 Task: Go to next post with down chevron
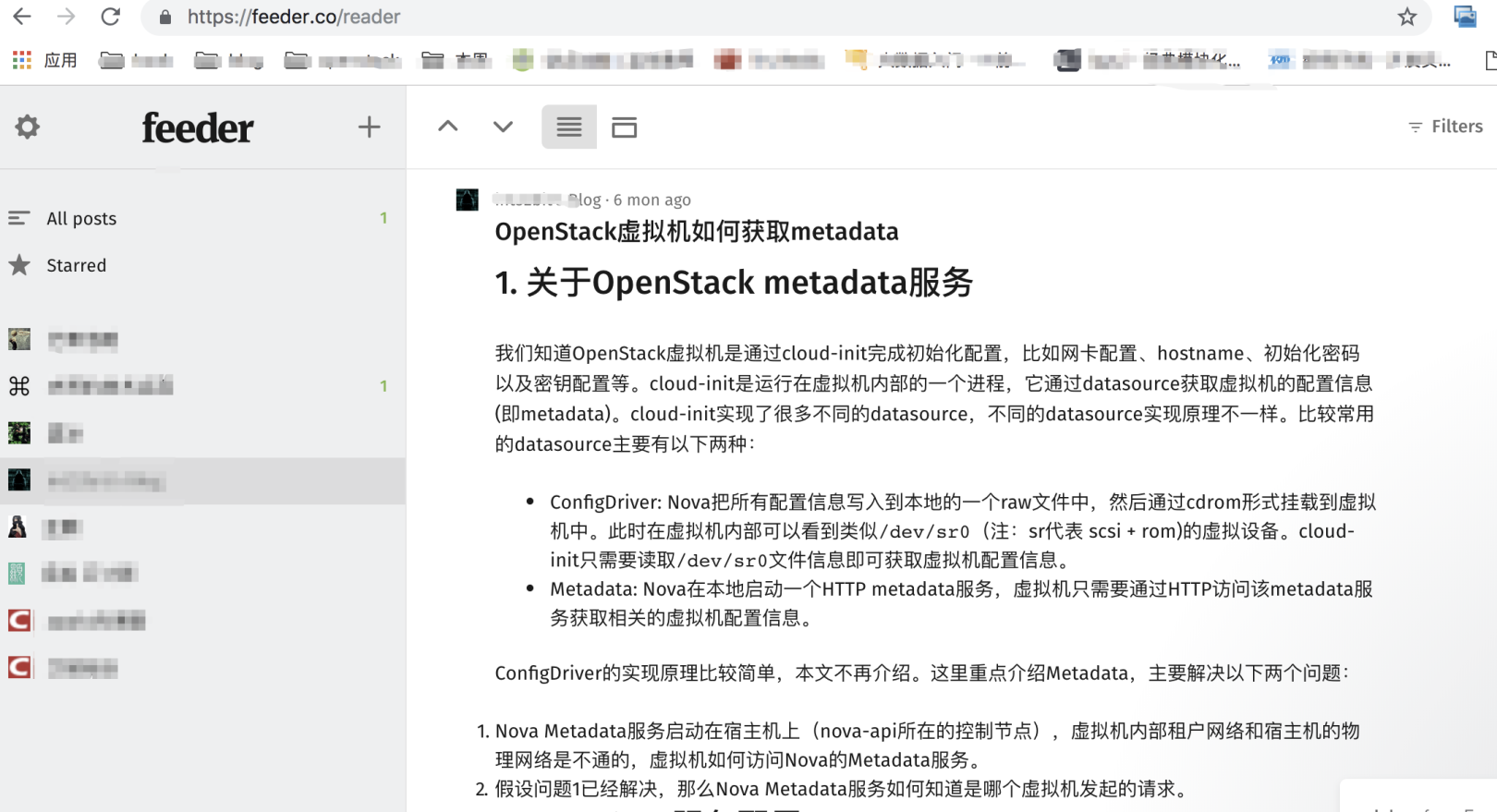pyautogui.click(x=503, y=127)
